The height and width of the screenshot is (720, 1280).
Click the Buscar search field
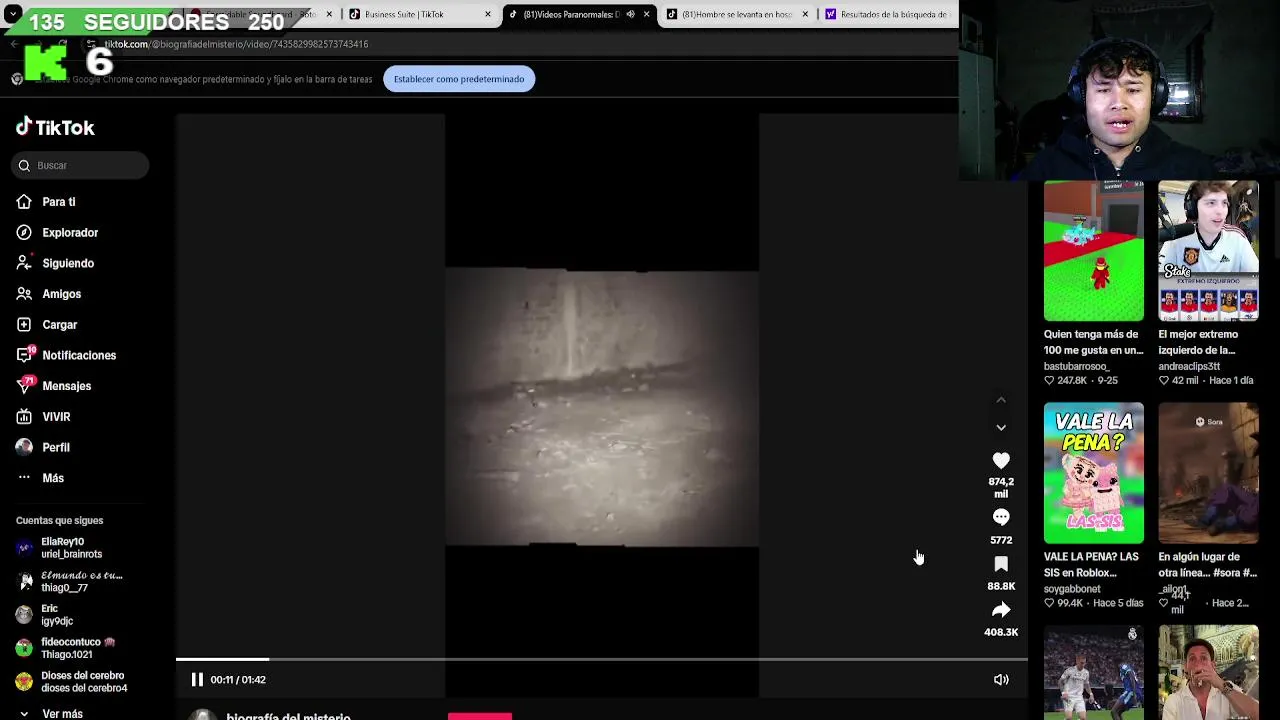(x=80, y=165)
